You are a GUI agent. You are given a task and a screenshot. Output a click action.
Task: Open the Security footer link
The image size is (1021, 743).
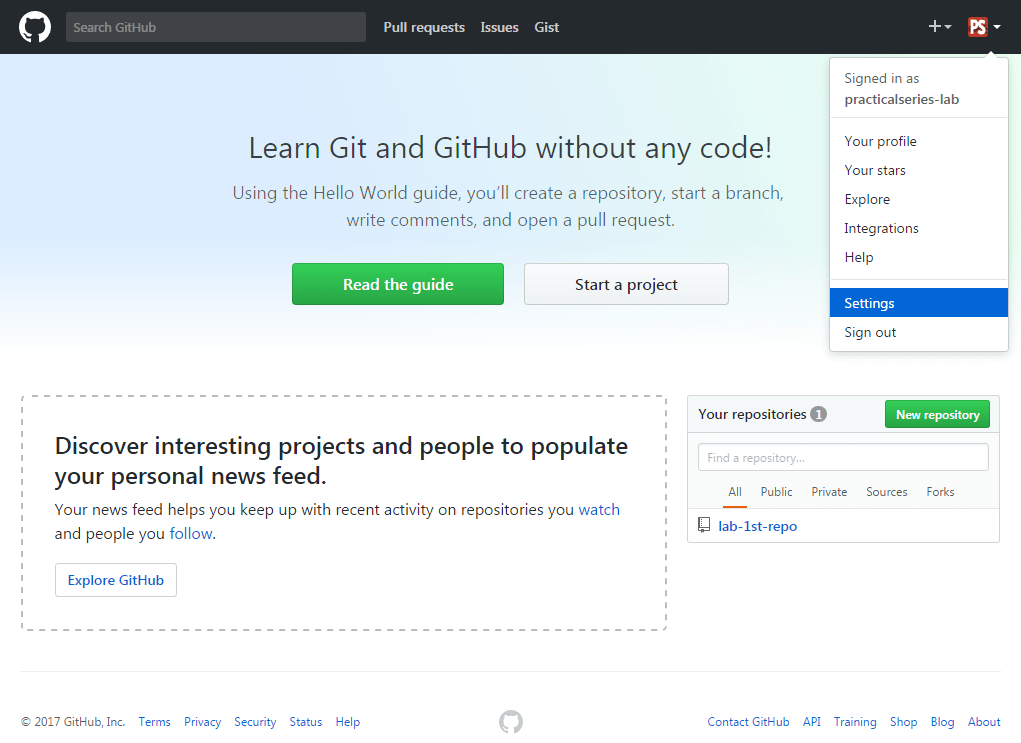255,722
